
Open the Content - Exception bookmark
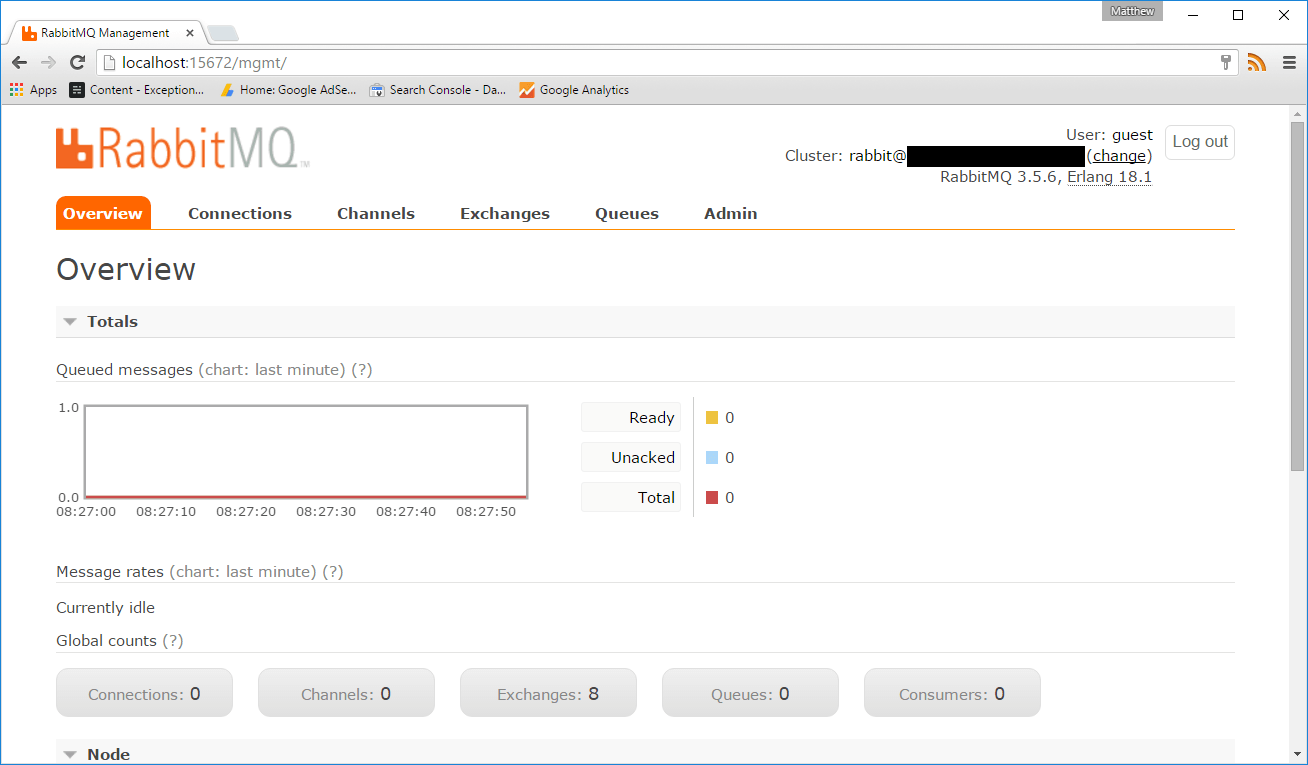point(137,90)
